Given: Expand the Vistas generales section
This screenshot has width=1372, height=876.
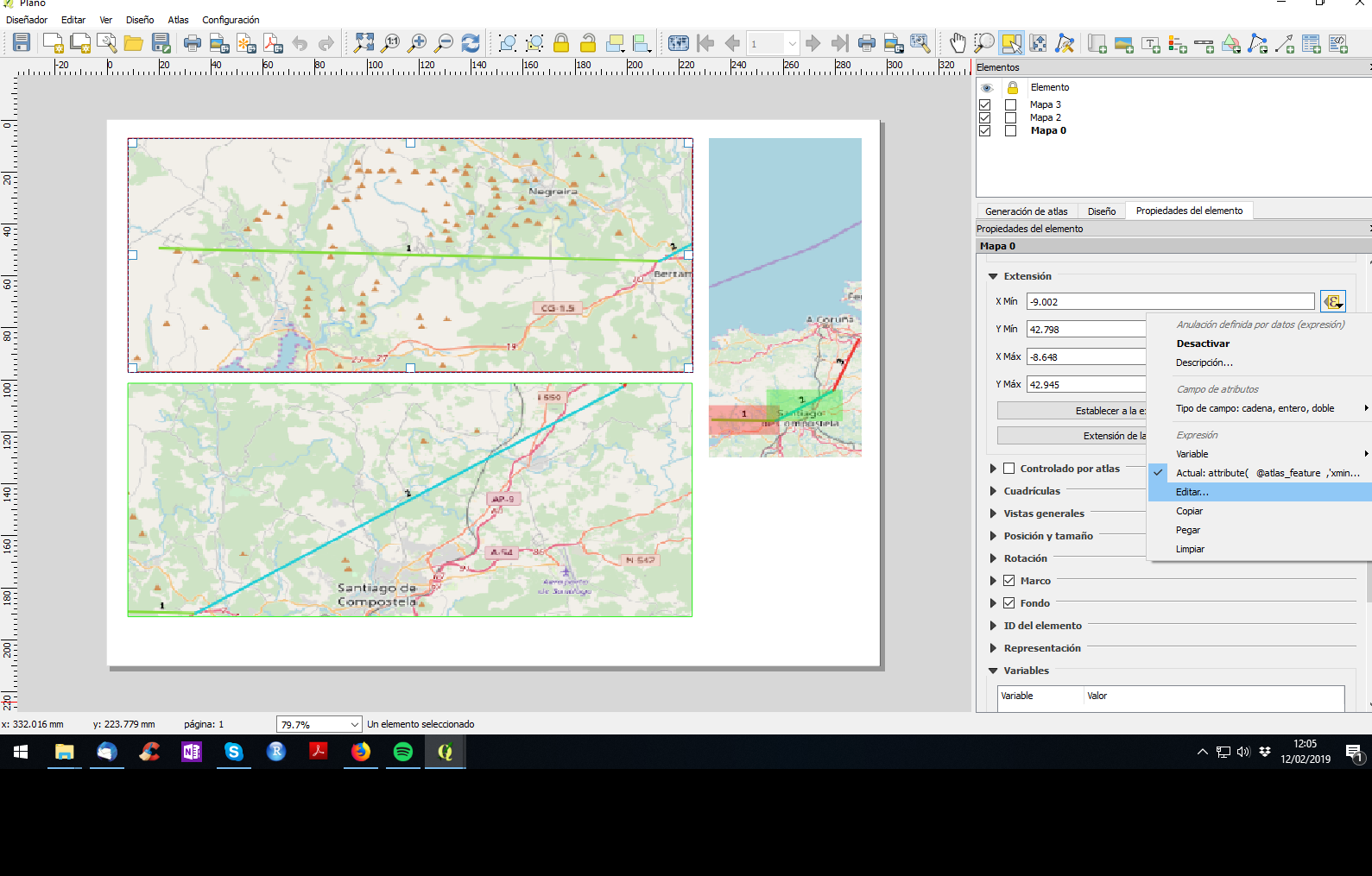Looking at the screenshot, I should point(993,514).
